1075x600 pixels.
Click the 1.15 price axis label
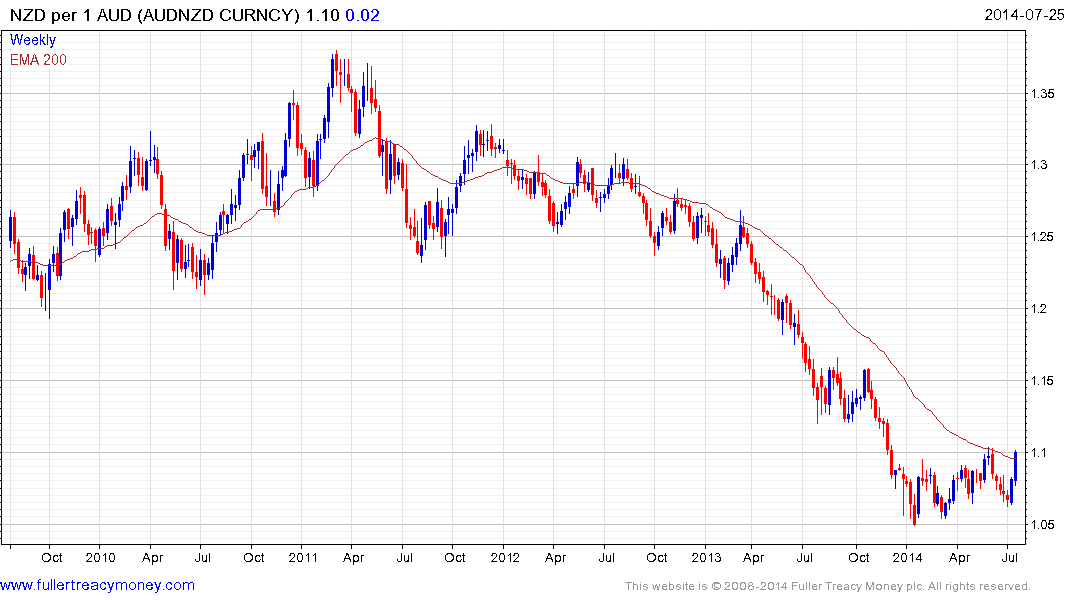point(1043,381)
